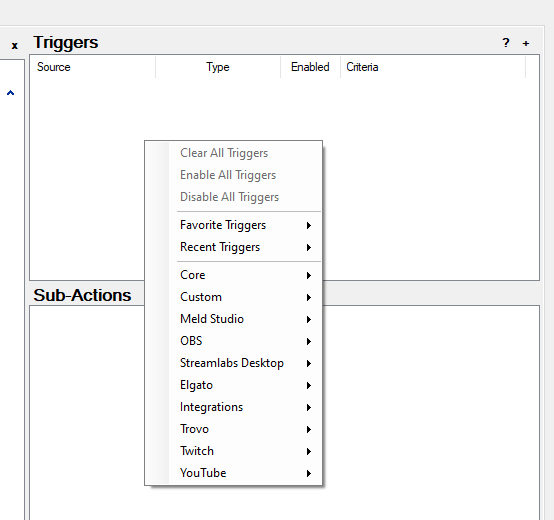Click the Triggers help question mark icon
Image resolution: width=554 pixels, height=520 pixels.
click(506, 43)
